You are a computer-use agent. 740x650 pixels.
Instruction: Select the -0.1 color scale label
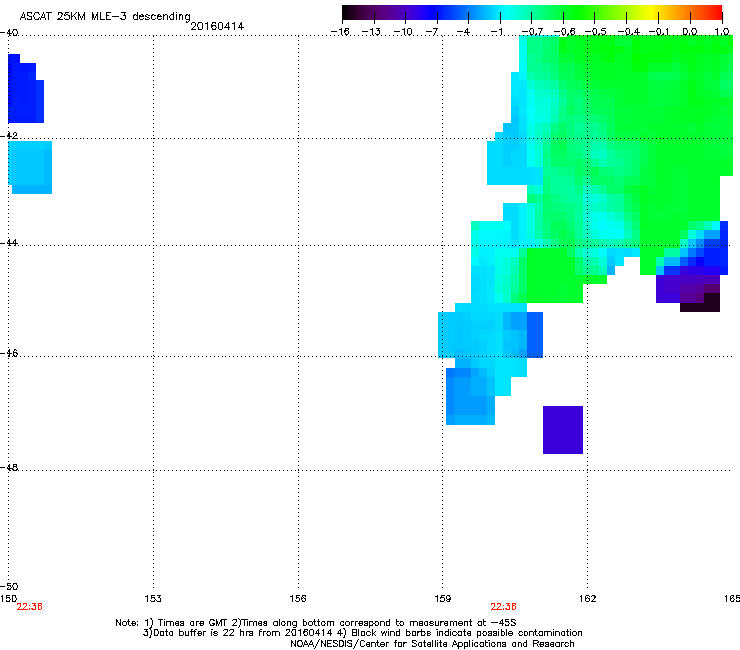click(x=659, y=32)
